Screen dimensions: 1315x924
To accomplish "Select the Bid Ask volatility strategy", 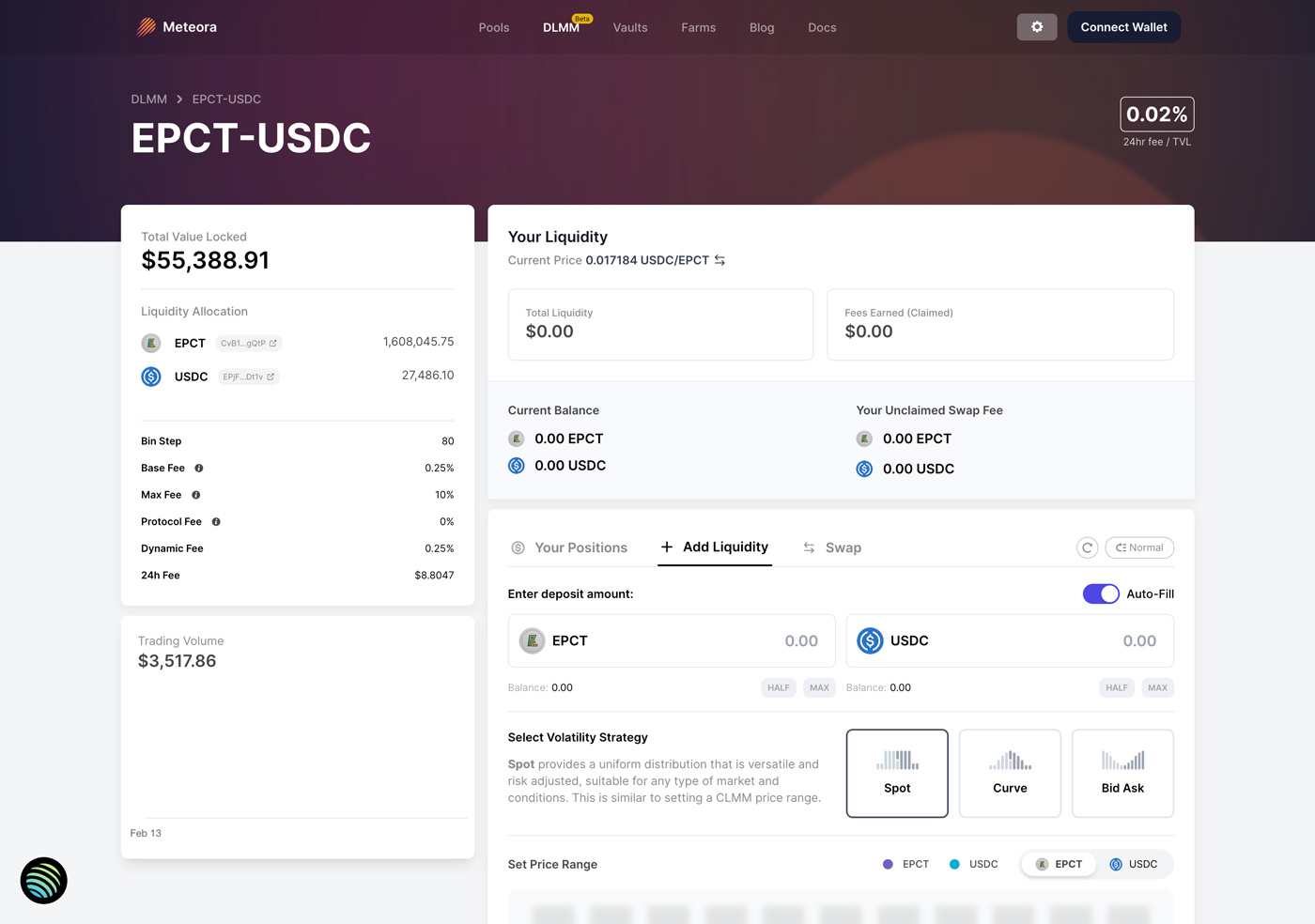I will (1122, 774).
